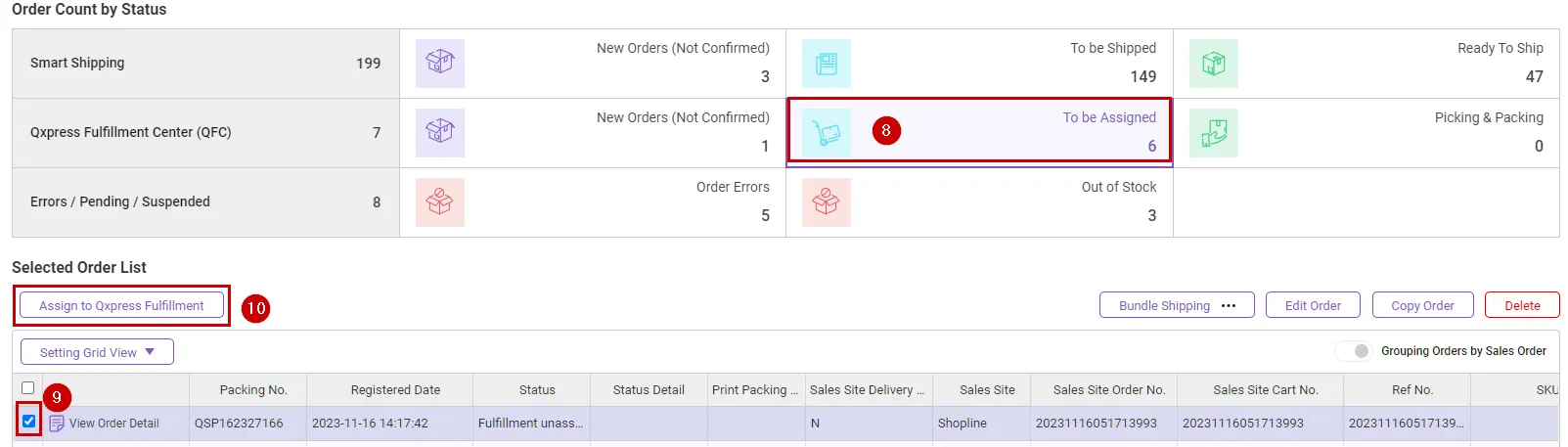Screen dimensions: 1568x447
Task: Click the Smart Shipping New Orders box icon
Action: (439, 64)
